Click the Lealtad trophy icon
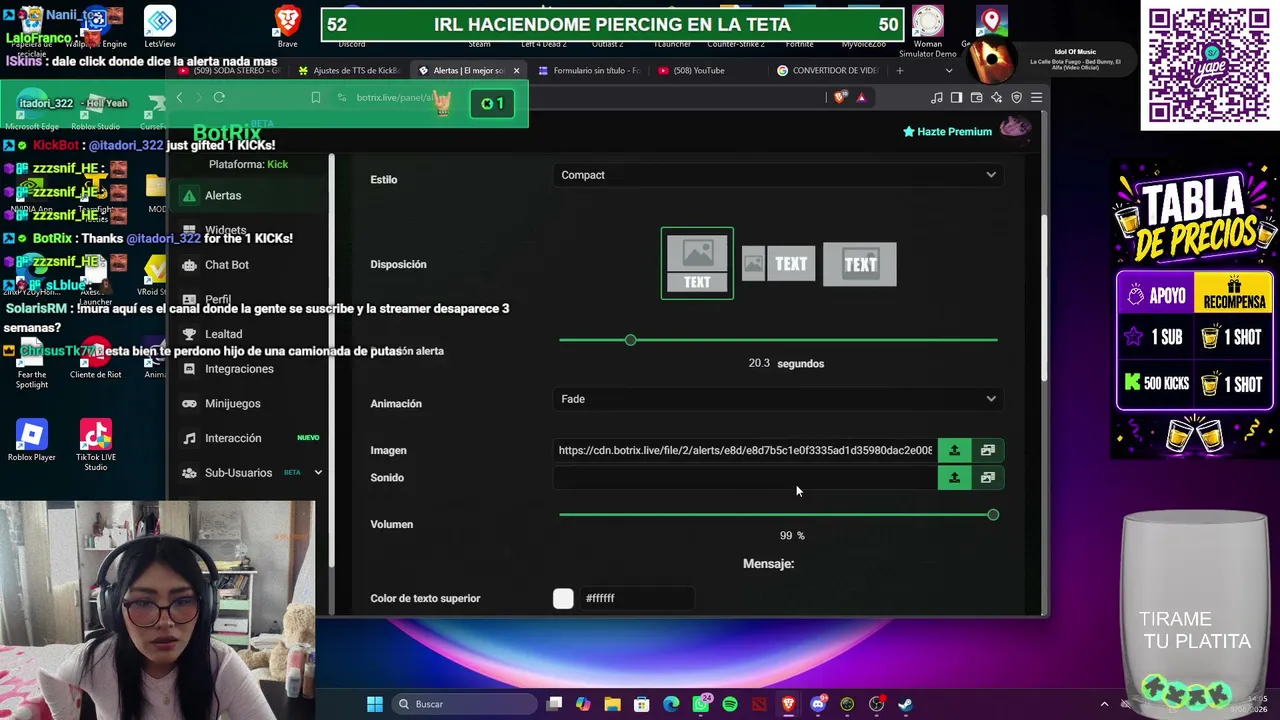This screenshot has width=1280, height=720. 189,334
